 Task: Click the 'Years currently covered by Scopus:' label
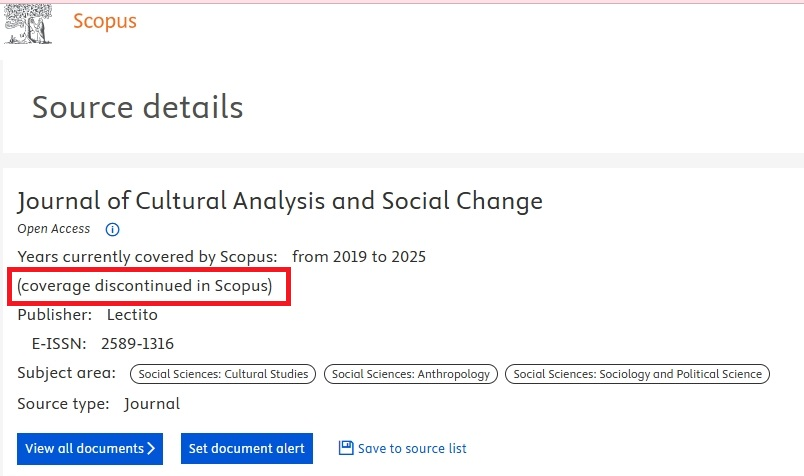pyautogui.click(x=148, y=256)
